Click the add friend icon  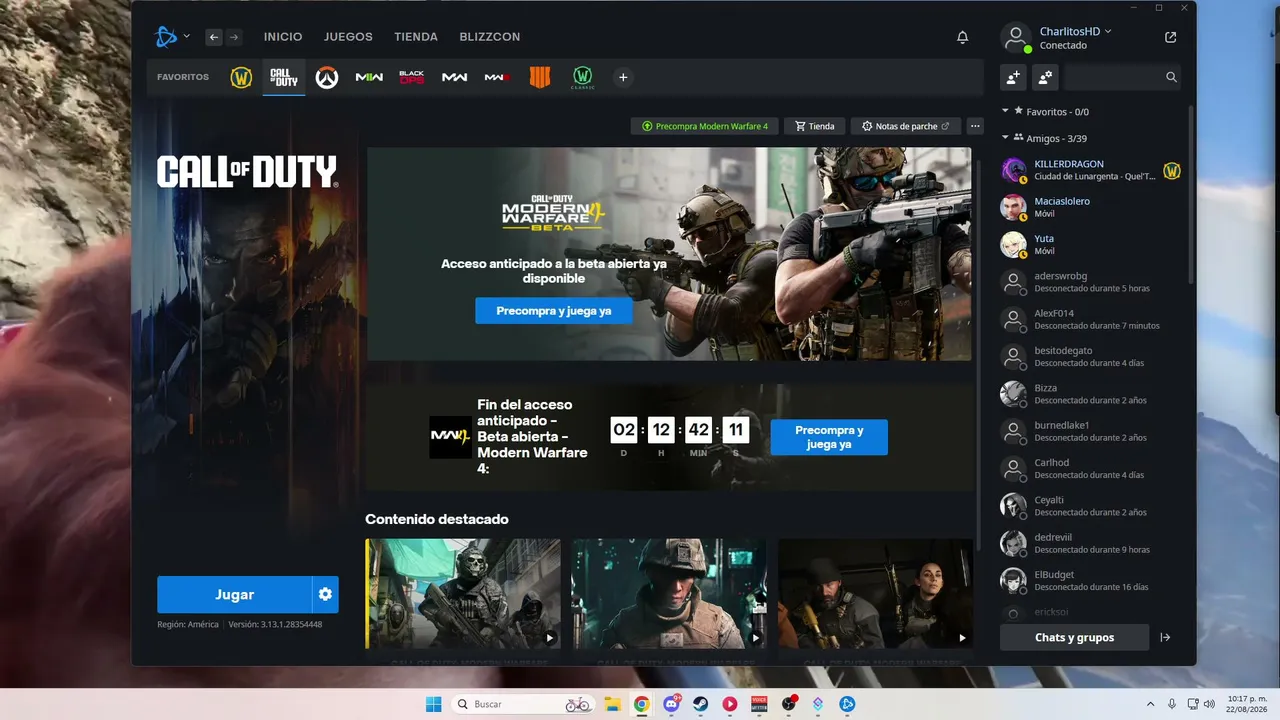coord(1013,77)
